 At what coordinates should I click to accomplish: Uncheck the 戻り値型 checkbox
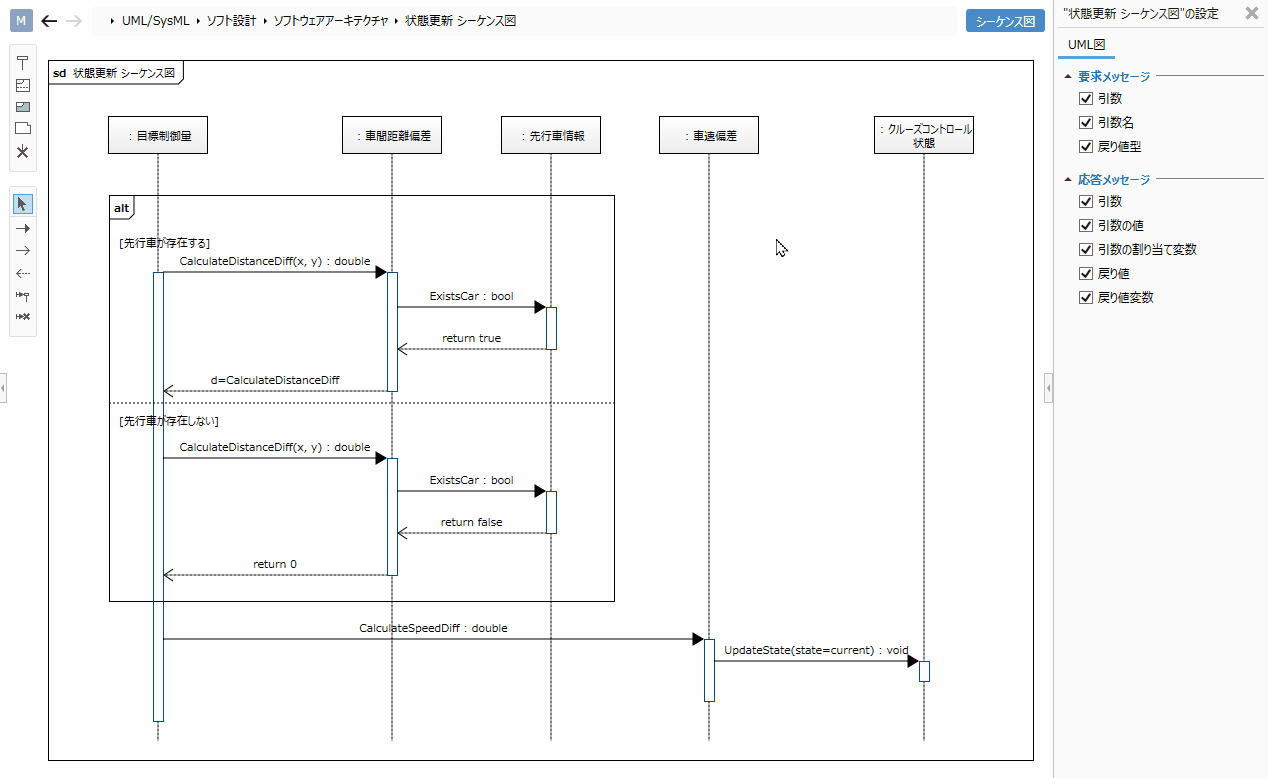point(1085,146)
